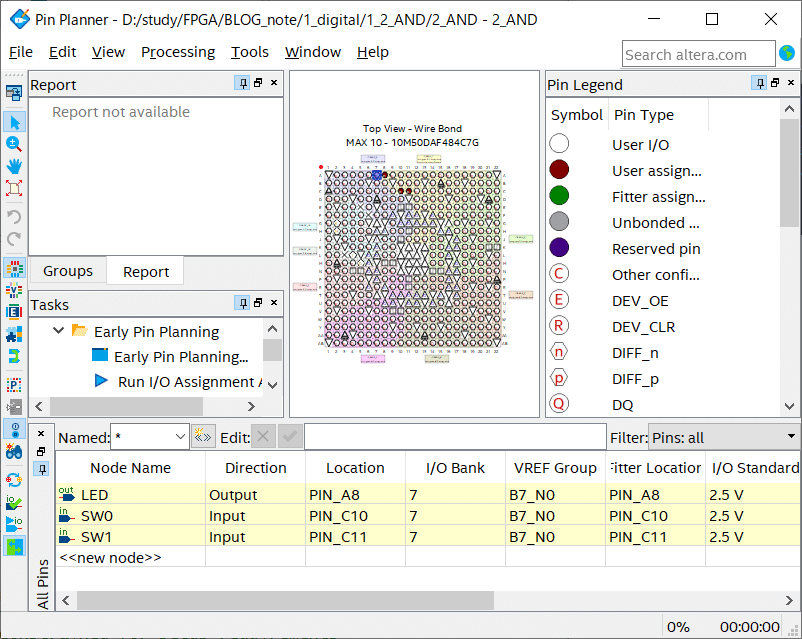The image size is (802, 639).
Task: Click the Edit cancel X icon
Action: click(x=263, y=436)
